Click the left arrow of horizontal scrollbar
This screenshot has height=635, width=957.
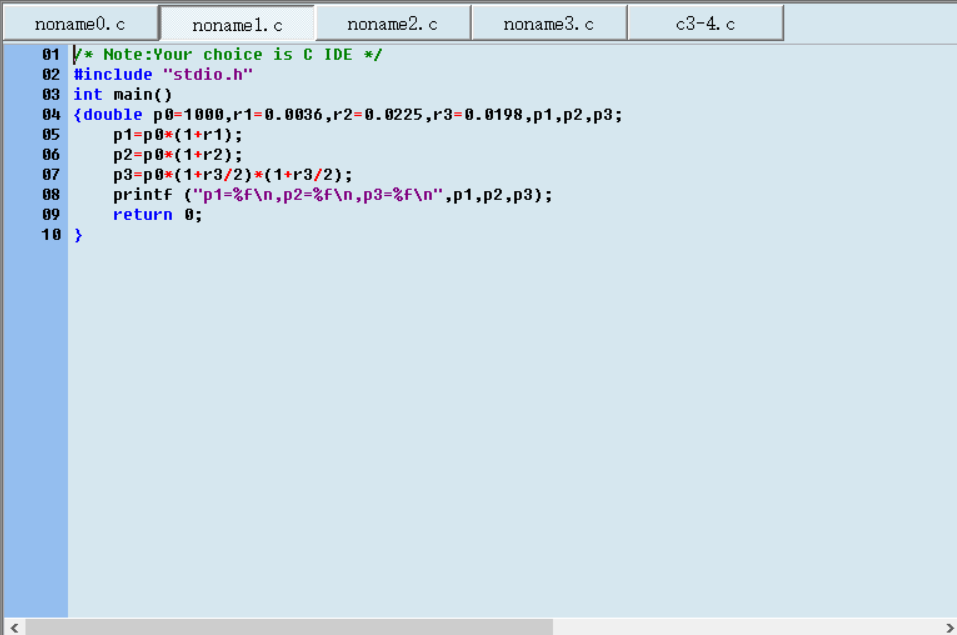(14, 627)
